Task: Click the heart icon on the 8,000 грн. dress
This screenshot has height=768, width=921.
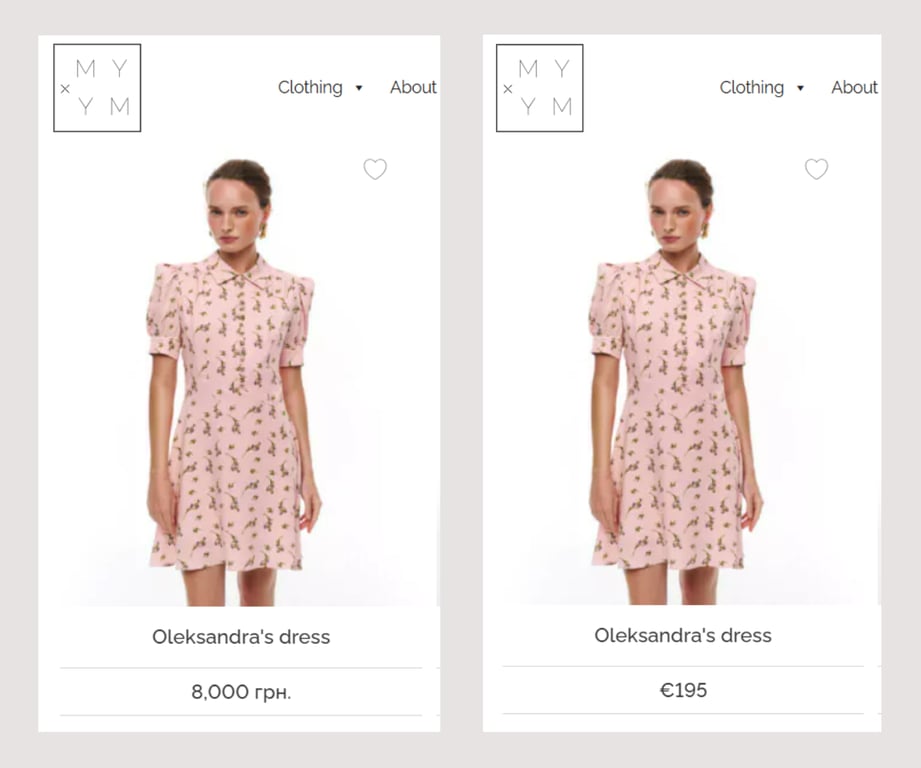Action: [x=375, y=169]
